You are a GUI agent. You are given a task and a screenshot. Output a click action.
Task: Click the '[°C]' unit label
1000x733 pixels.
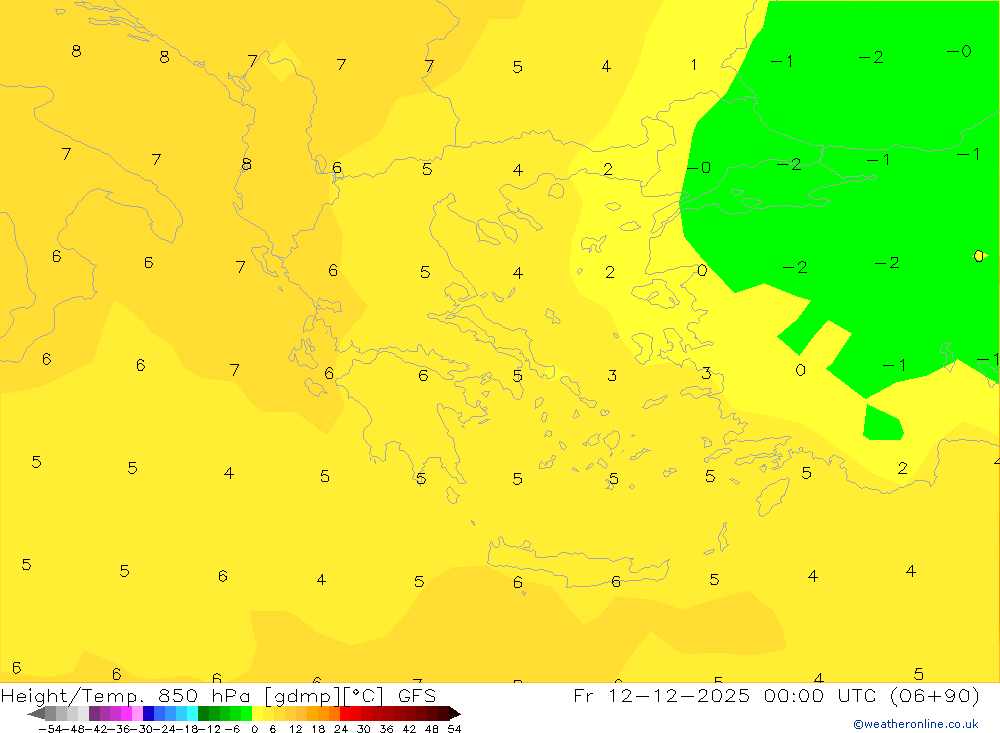(x=364, y=695)
